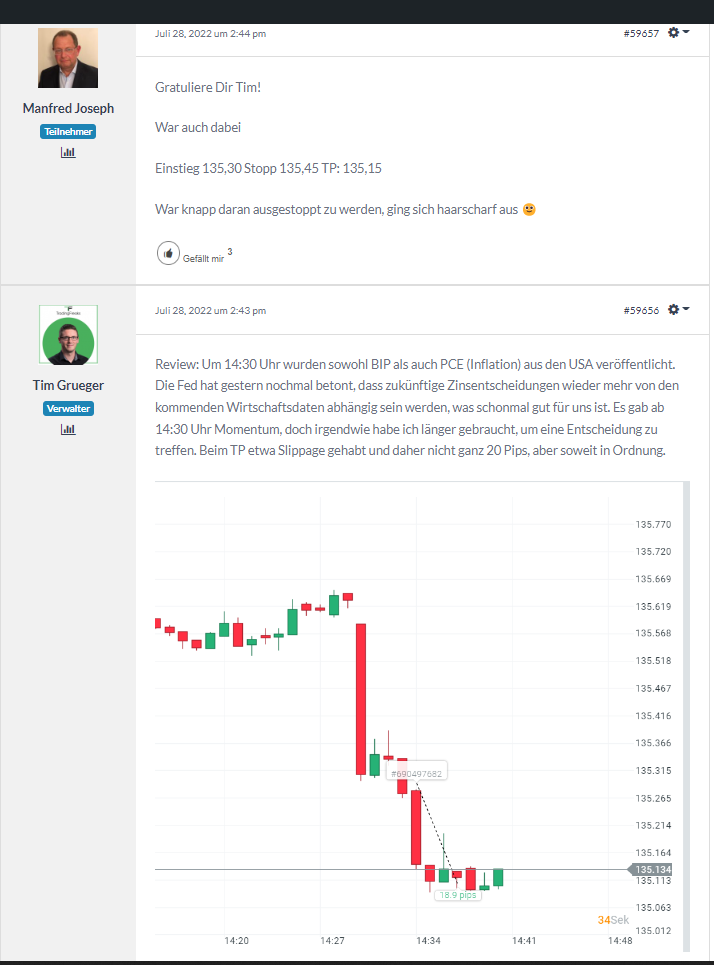The width and height of the screenshot is (714, 965).
Task: Like Manfred Joseph's post with the thumbs-up
Action: click(168, 253)
